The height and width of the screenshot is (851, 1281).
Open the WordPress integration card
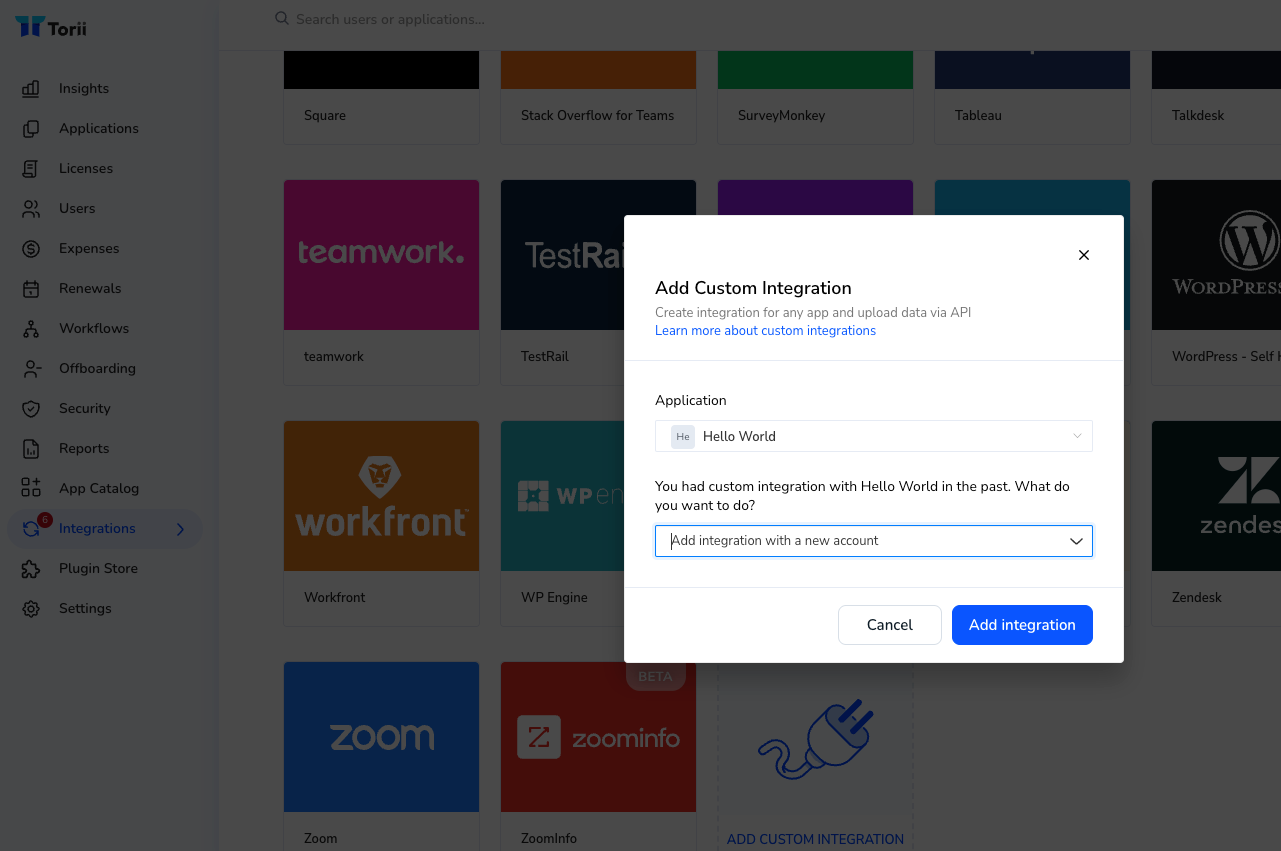(1216, 283)
